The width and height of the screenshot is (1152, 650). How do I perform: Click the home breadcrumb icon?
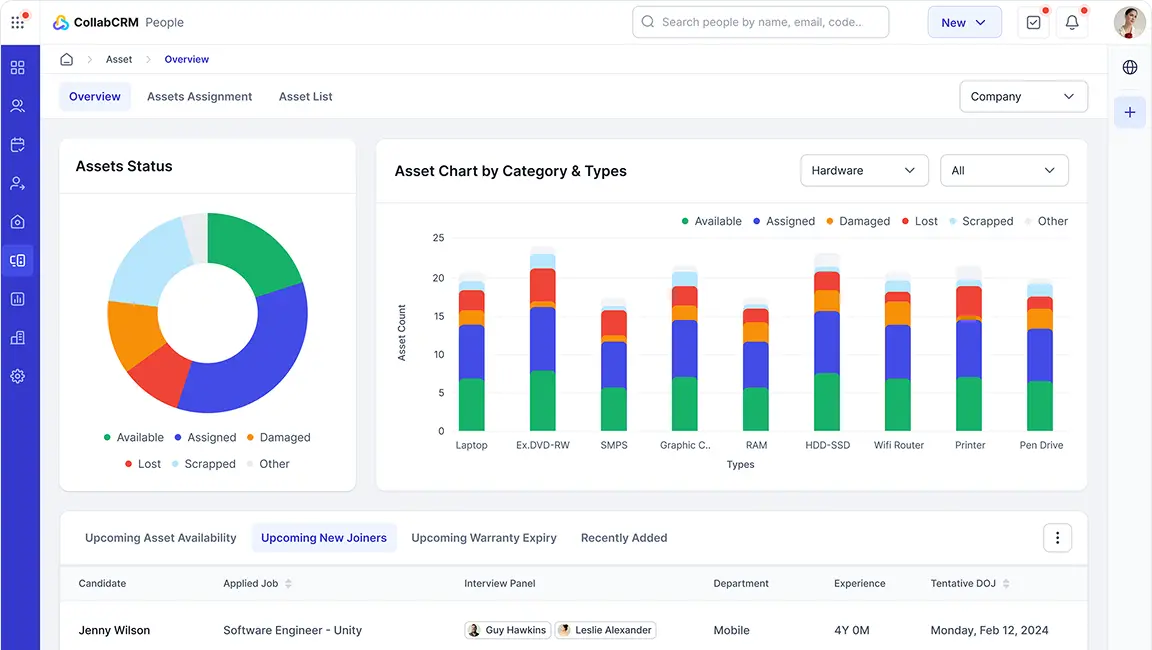tap(67, 60)
